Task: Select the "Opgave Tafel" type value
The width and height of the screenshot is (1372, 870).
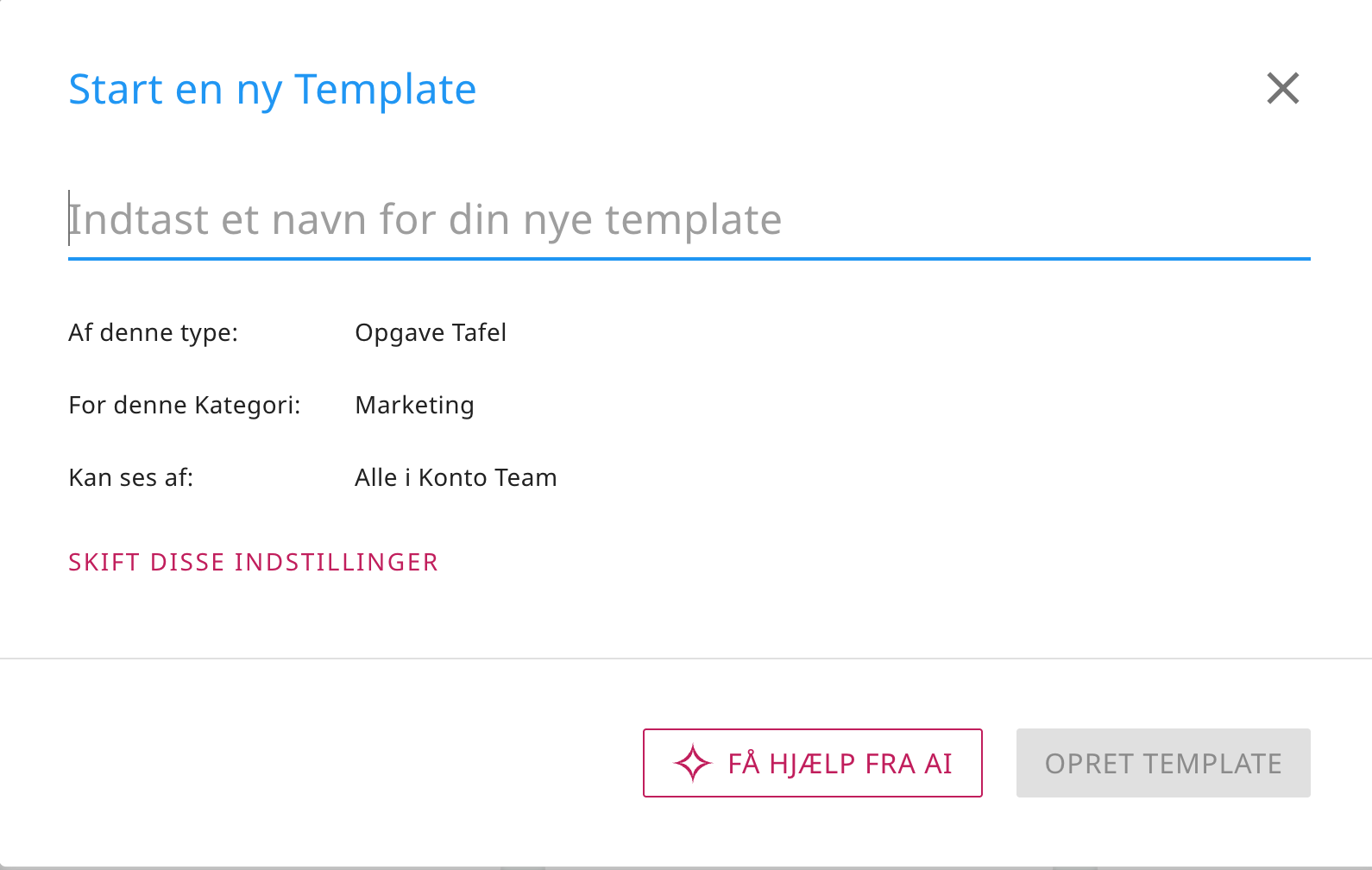Action: tap(430, 332)
